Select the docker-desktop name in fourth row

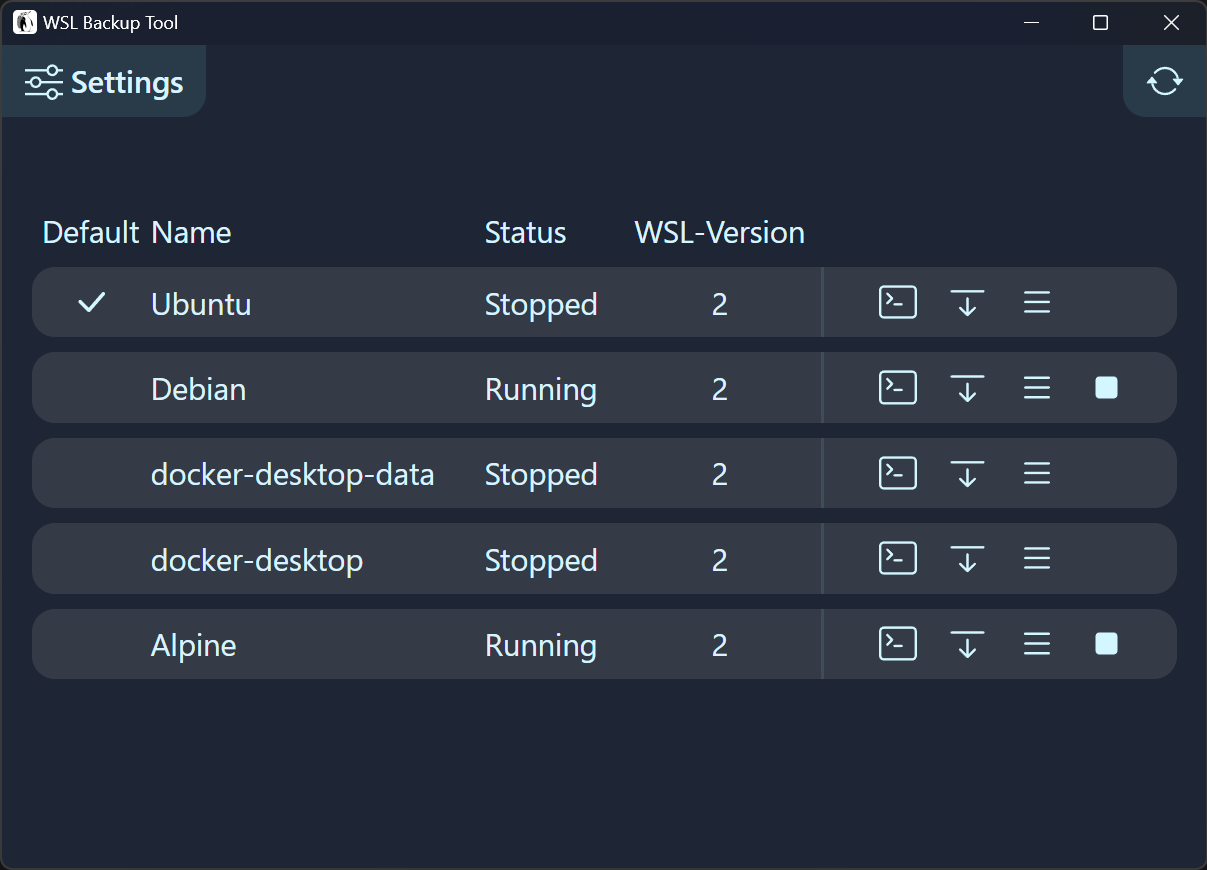(x=257, y=560)
